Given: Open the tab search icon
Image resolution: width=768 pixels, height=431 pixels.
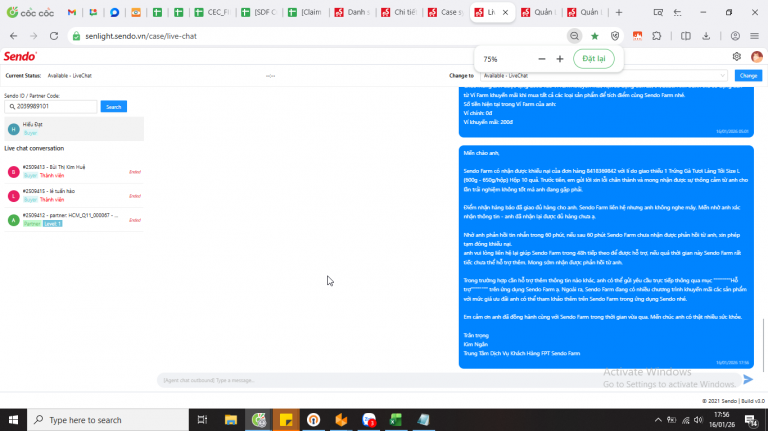Looking at the screenshot, I should click(x=658, y=12).
